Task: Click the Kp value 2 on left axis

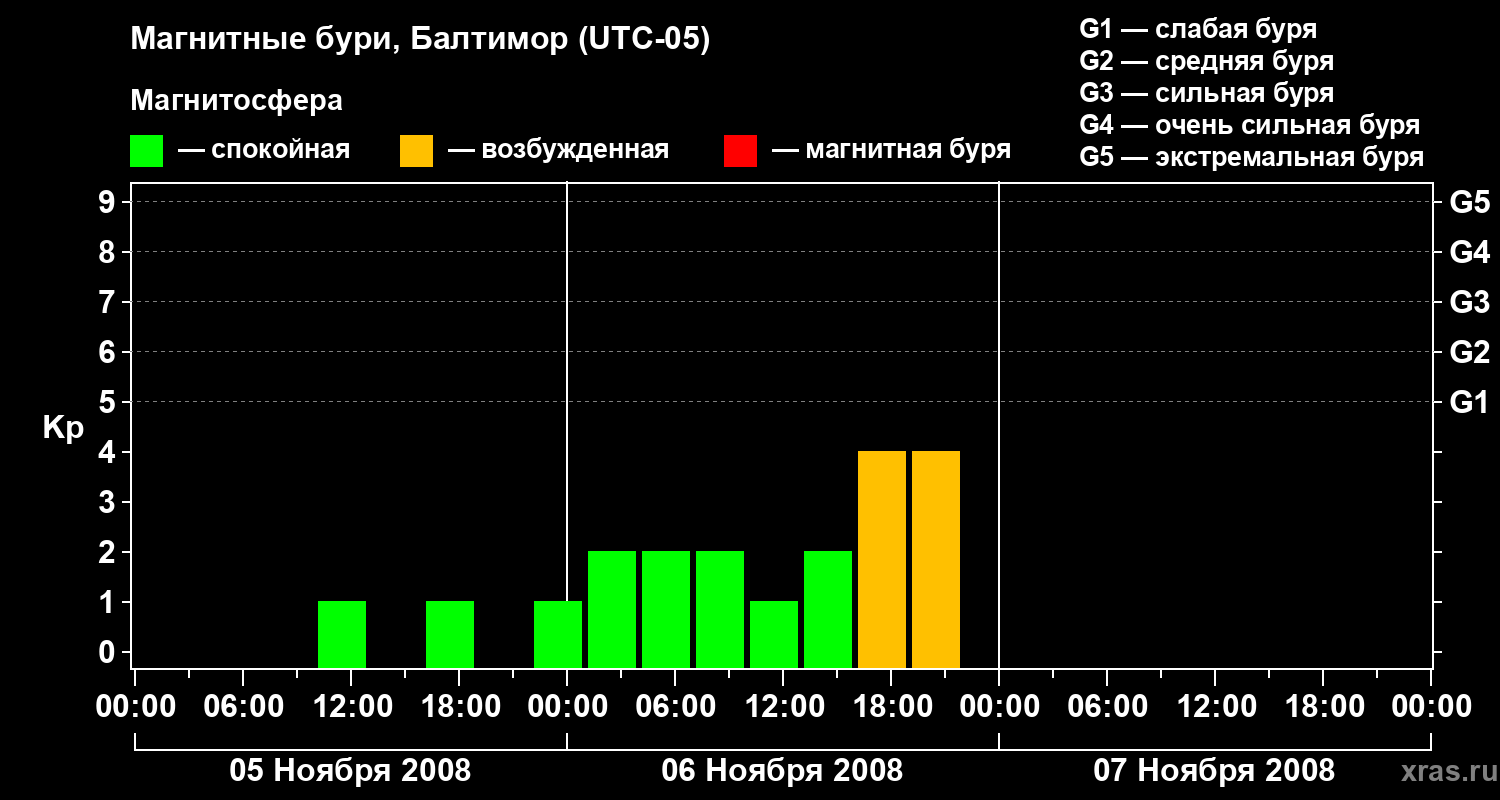Action: point(109,552)
